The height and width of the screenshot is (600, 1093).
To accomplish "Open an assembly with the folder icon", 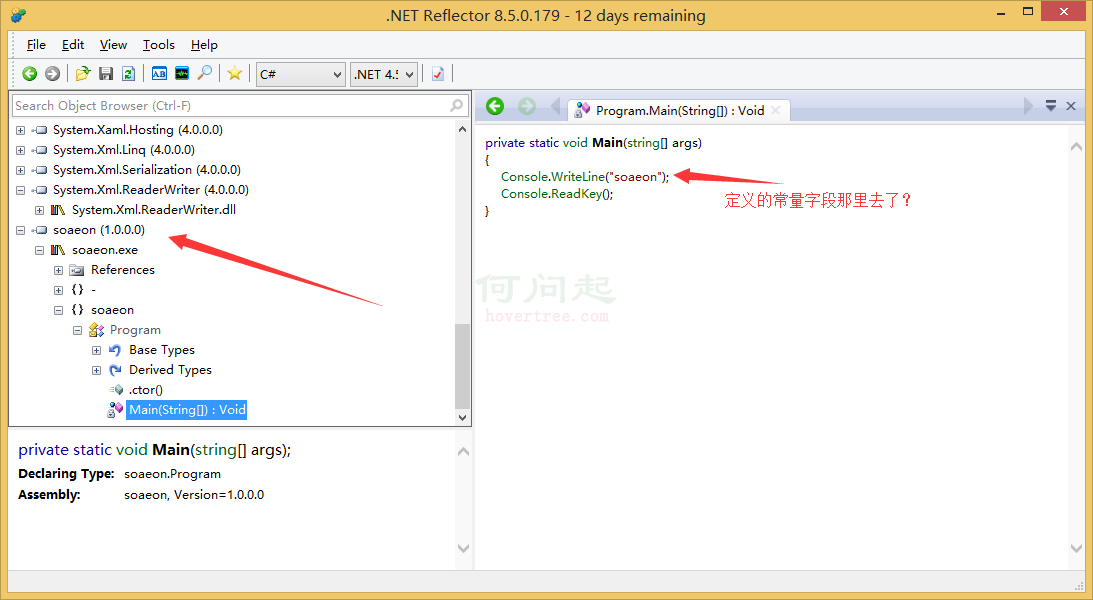I will 83,73.
